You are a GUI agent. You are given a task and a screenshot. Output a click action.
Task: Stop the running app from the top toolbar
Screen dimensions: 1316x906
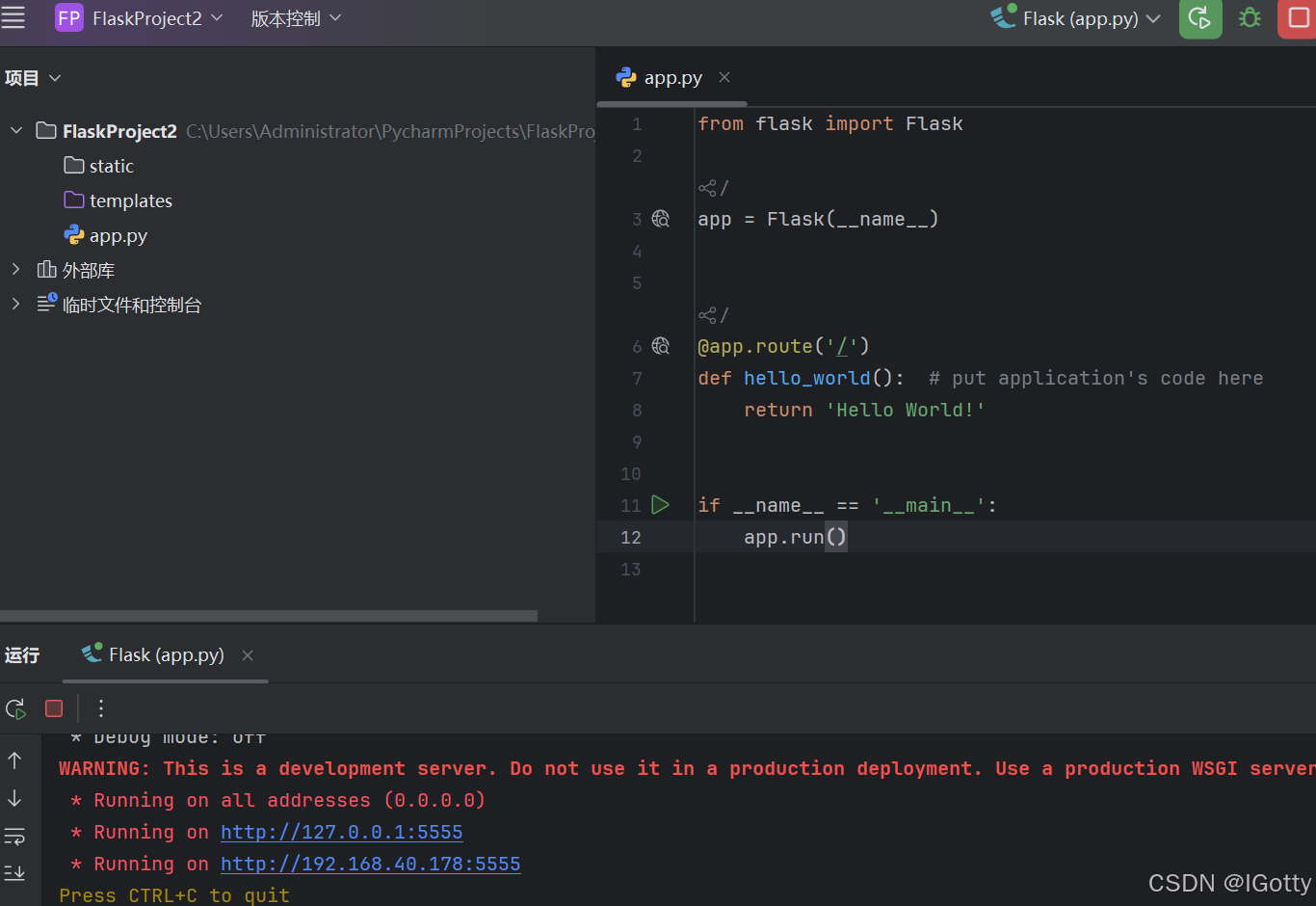coord(1298,18)
